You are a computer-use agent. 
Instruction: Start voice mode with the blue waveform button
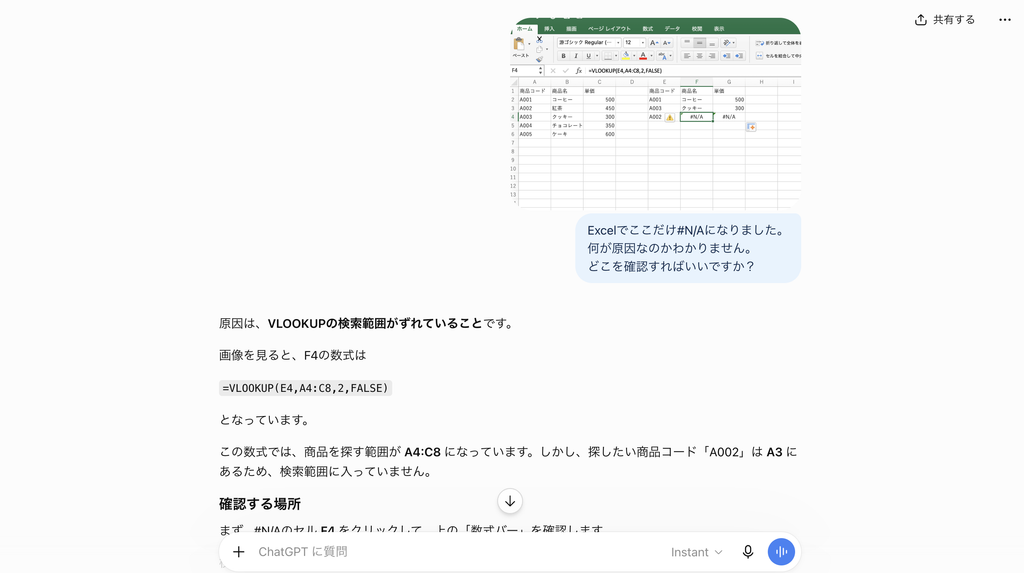tap(781, 552)
